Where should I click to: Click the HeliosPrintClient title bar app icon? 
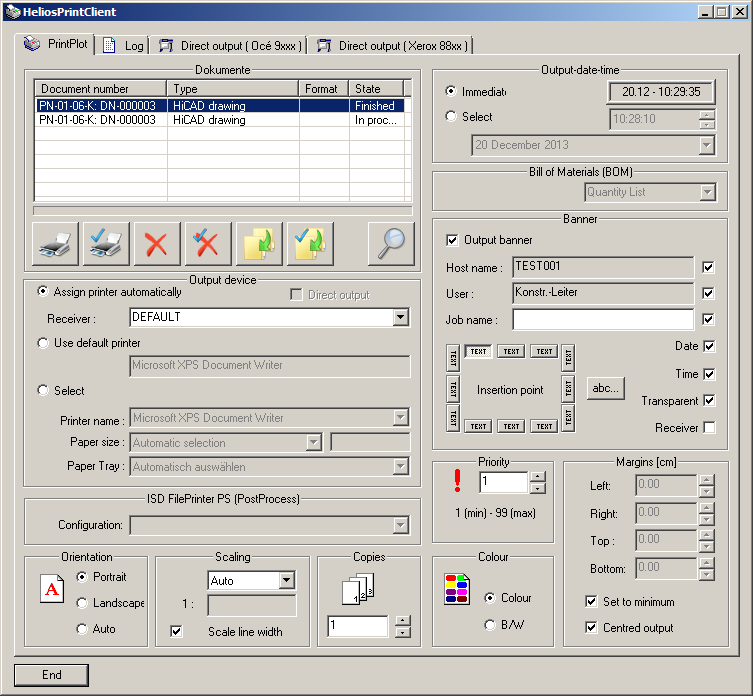(13, 12)
